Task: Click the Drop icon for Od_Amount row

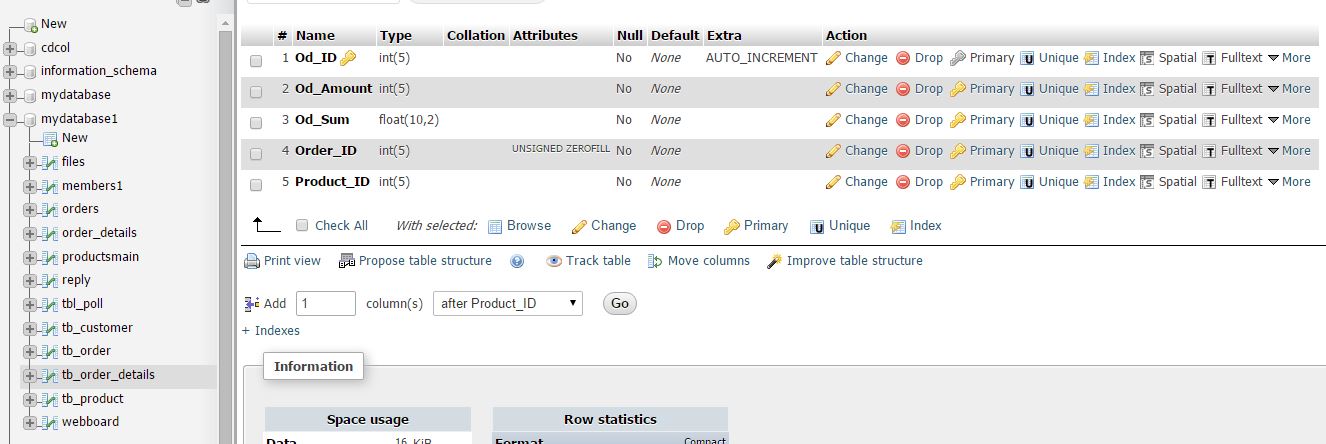Action: 903,89
